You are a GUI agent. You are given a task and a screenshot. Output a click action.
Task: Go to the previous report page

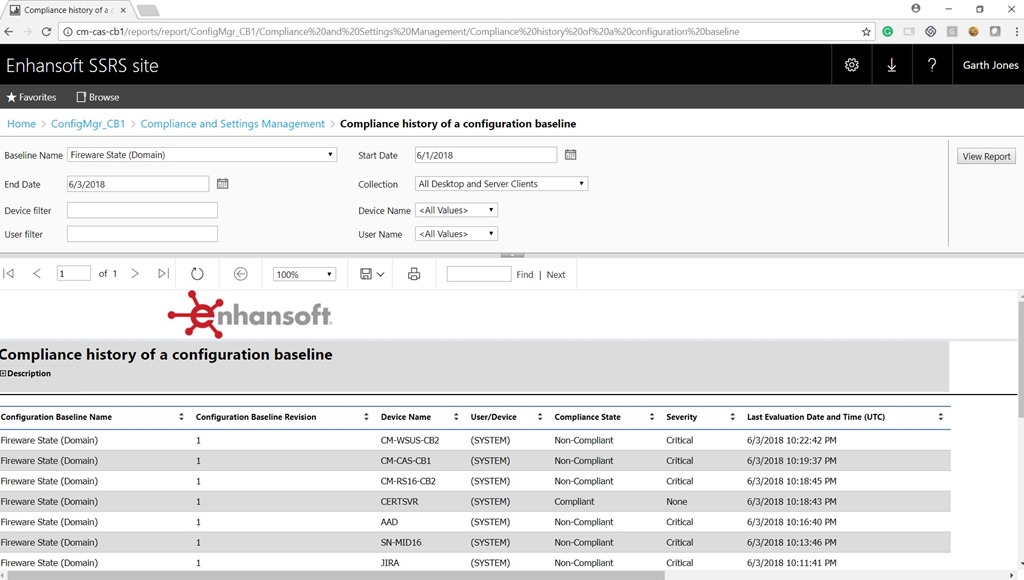point(37,274)
